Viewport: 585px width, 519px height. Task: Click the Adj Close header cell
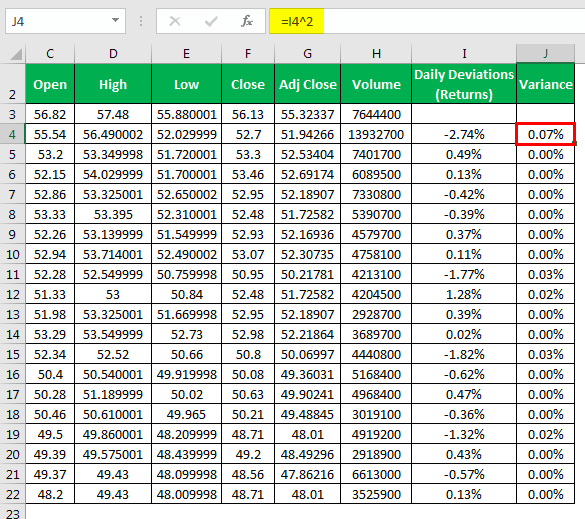pos(307,84)
